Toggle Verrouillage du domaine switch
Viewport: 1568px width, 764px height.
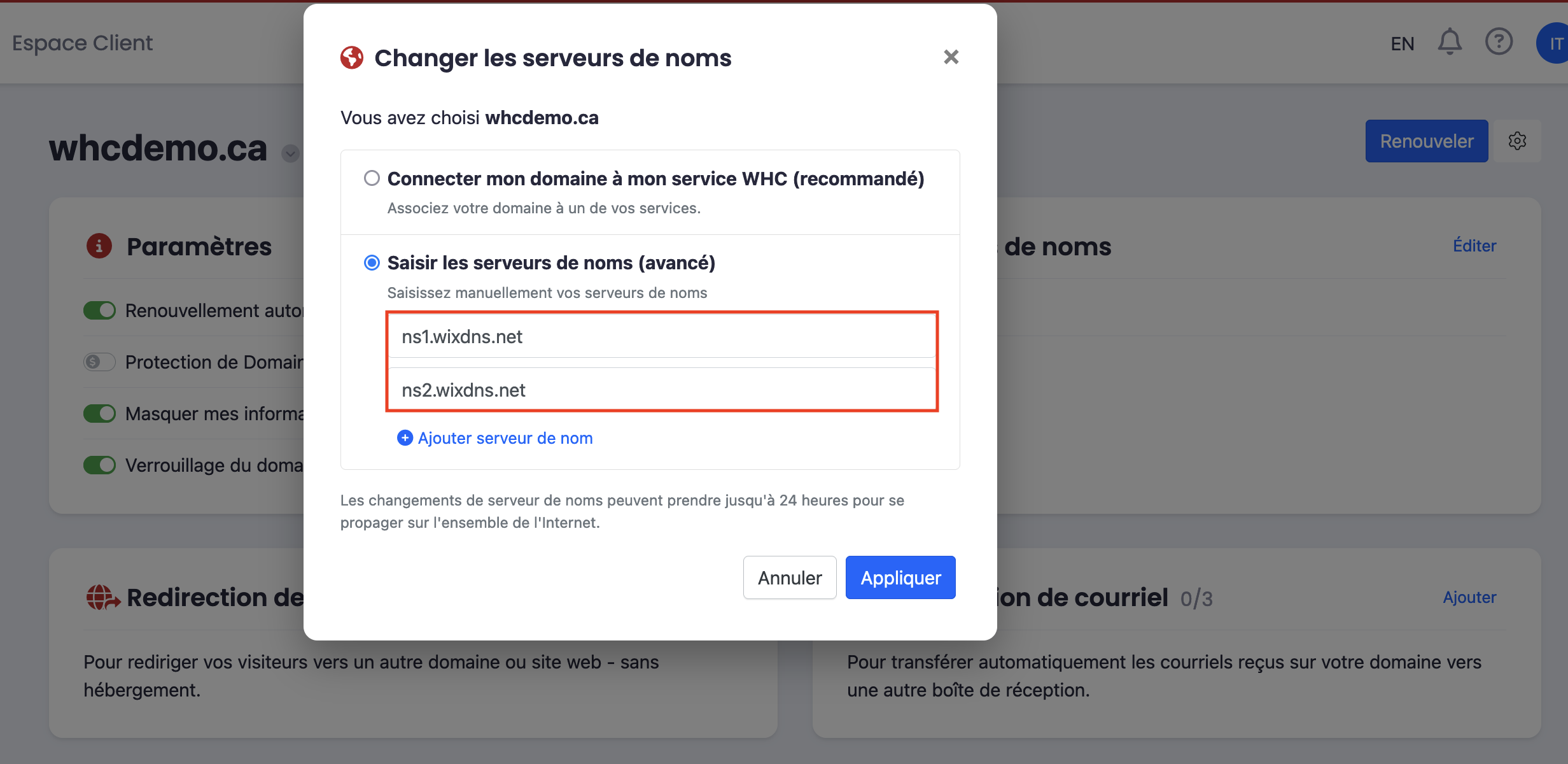point(100,465)
